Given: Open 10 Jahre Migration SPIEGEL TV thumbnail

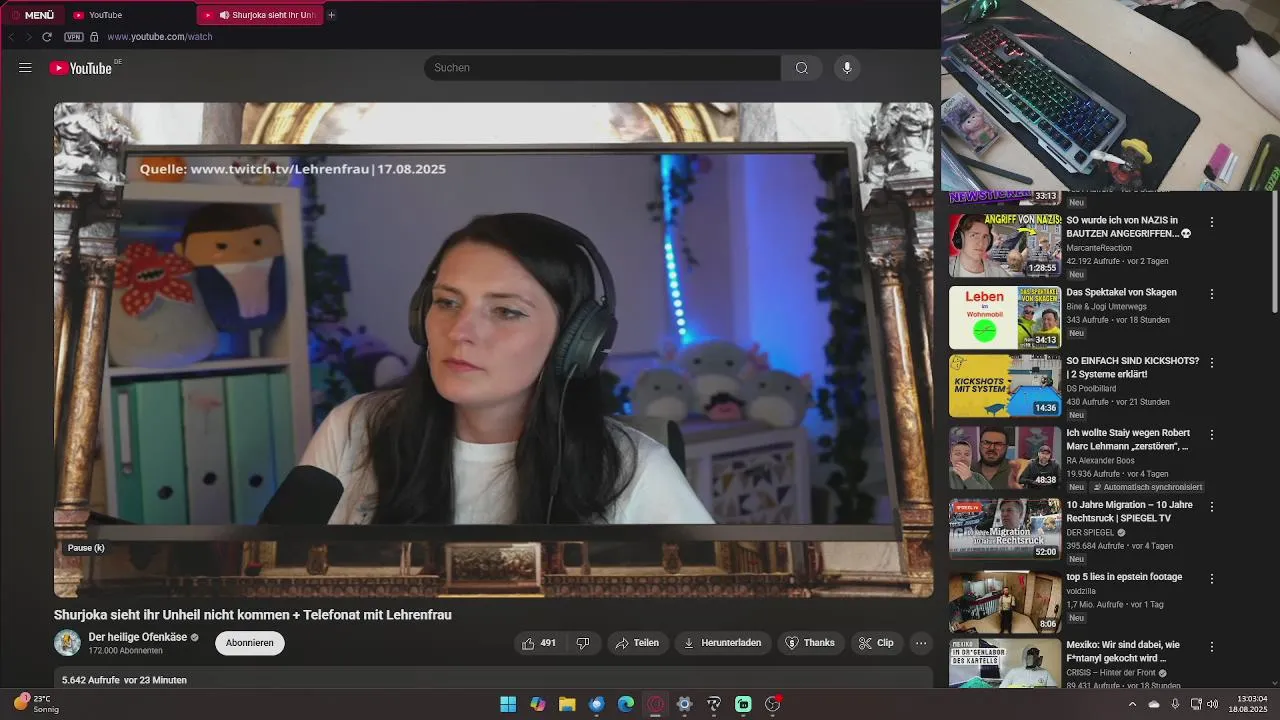Looking at the screenshot, I should click(x=1005, y=530).
